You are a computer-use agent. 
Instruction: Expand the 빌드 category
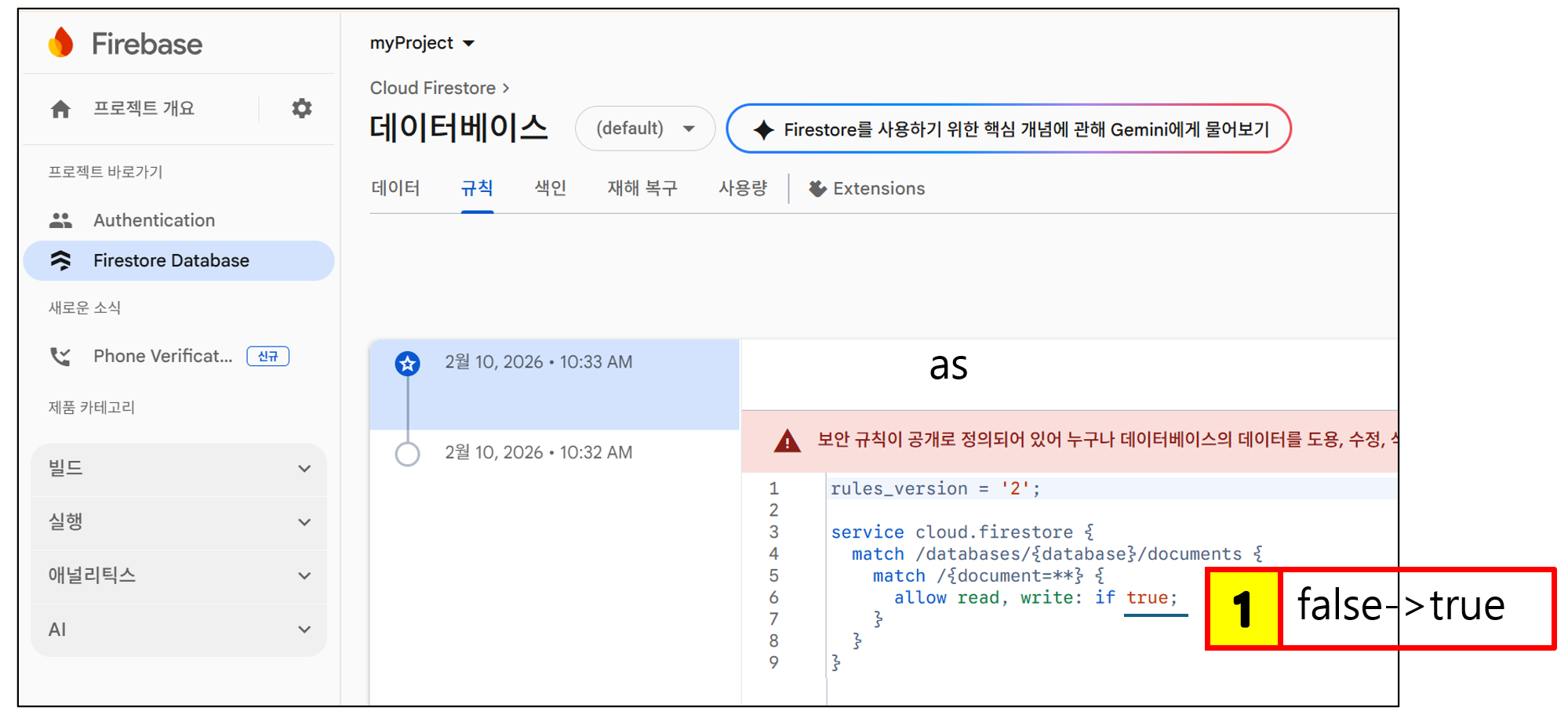coord(179,469)
